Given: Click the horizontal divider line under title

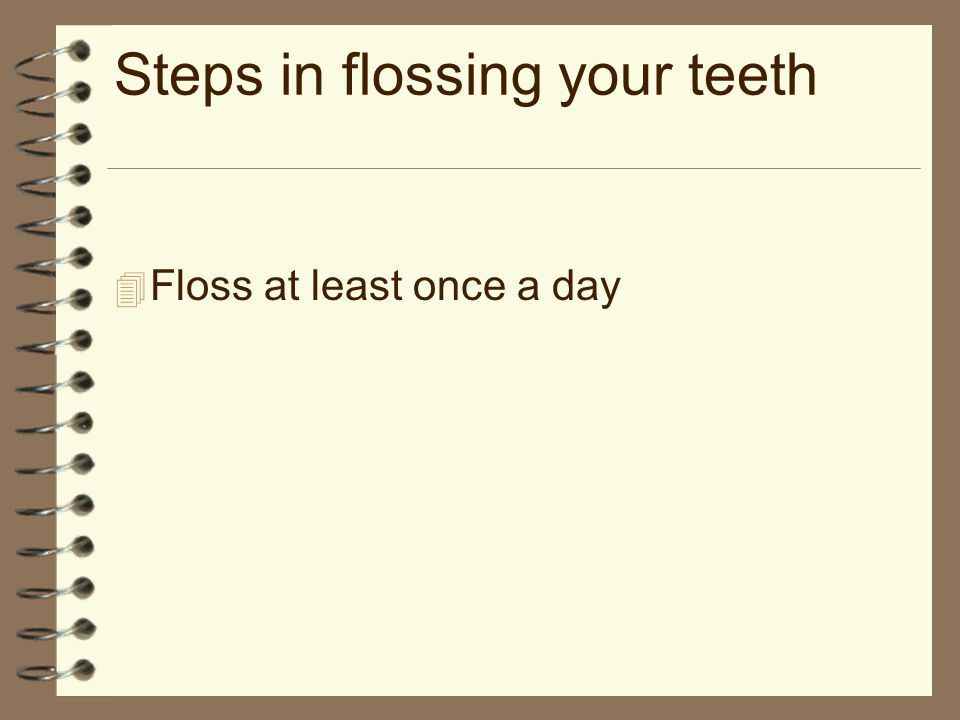Looking at the screenshot, I should point(514,168).
